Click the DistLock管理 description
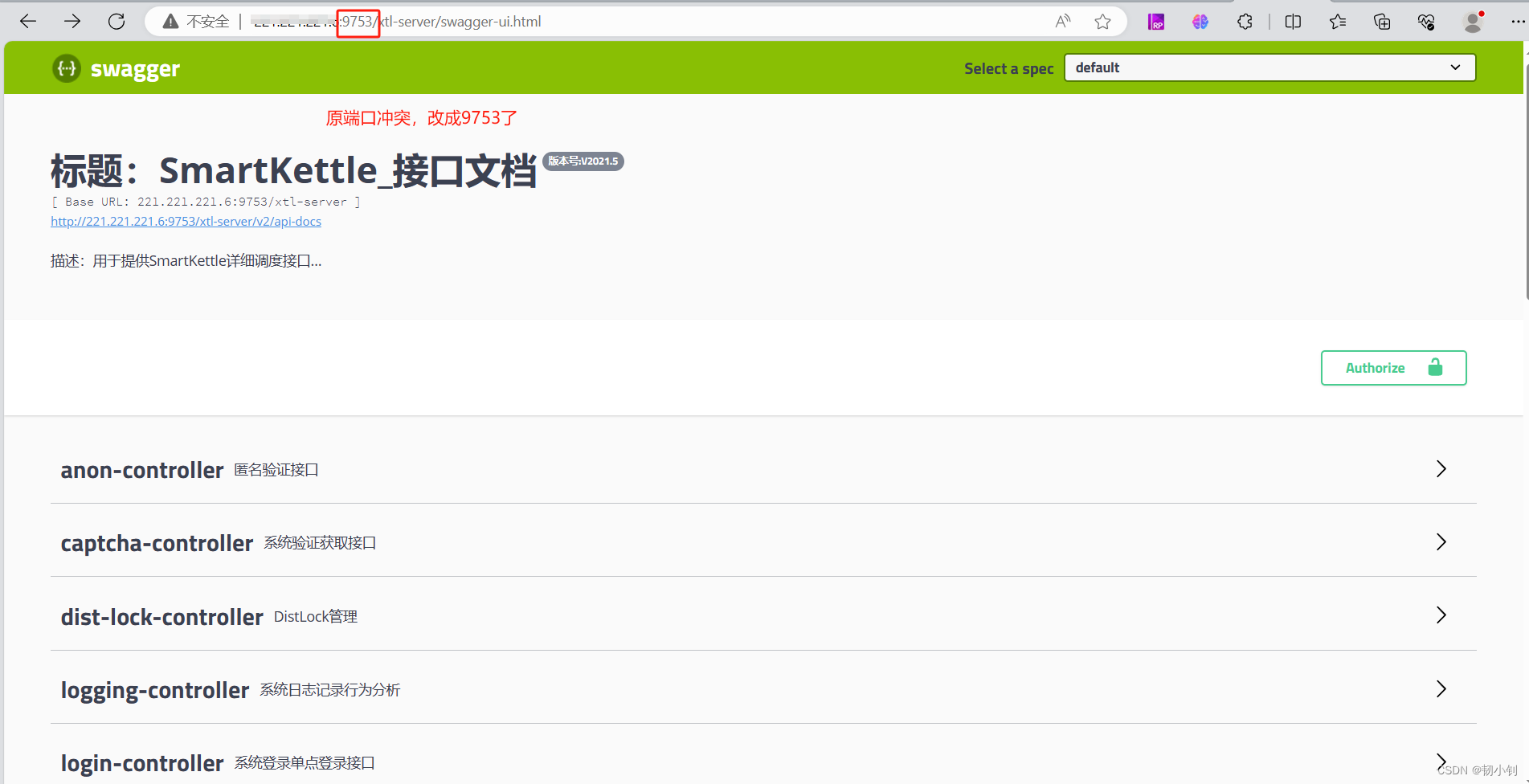The height and width of the screenshot is (784, 1529). tap(316, 617)
